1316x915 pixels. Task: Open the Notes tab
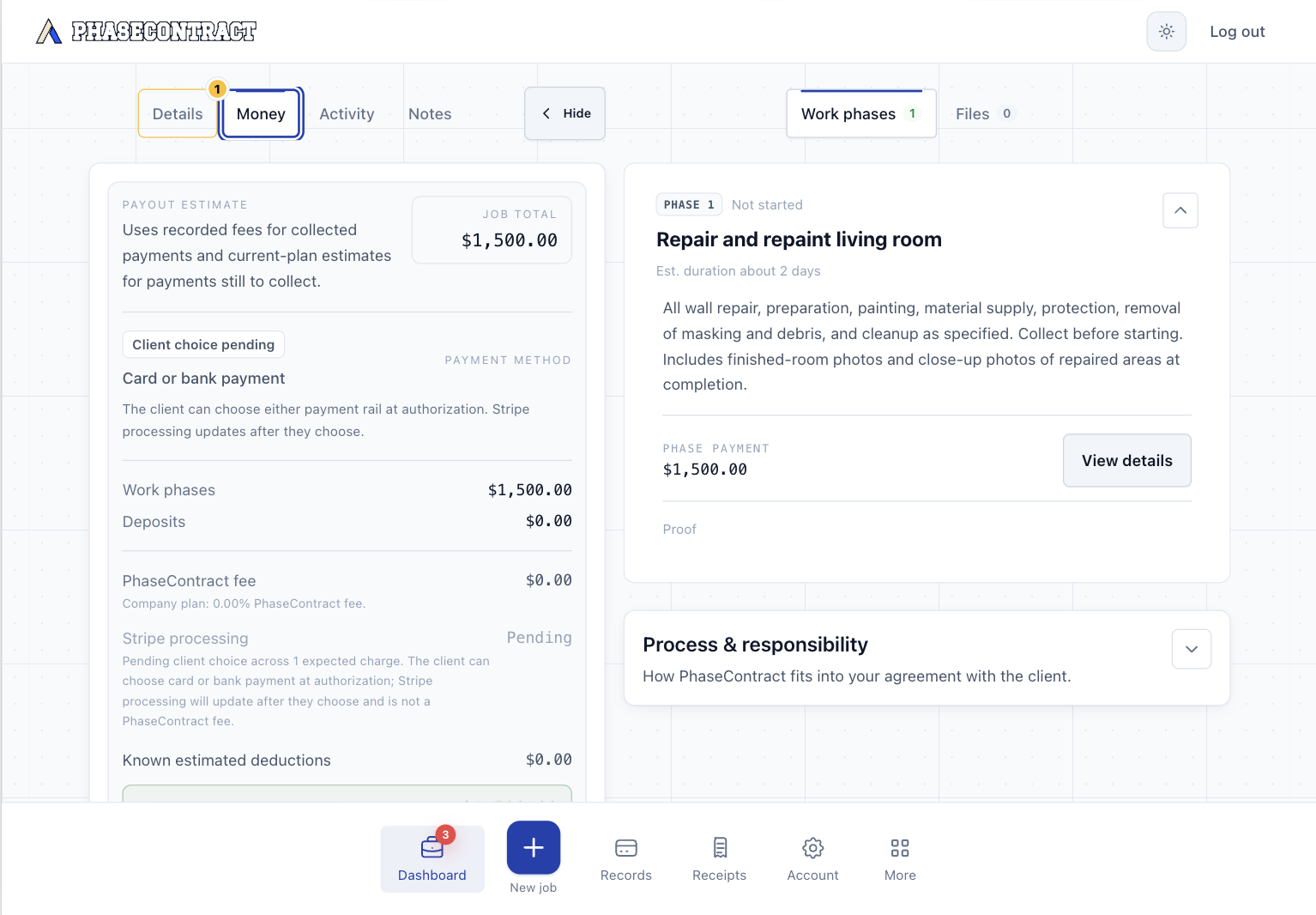click(430, 114)
